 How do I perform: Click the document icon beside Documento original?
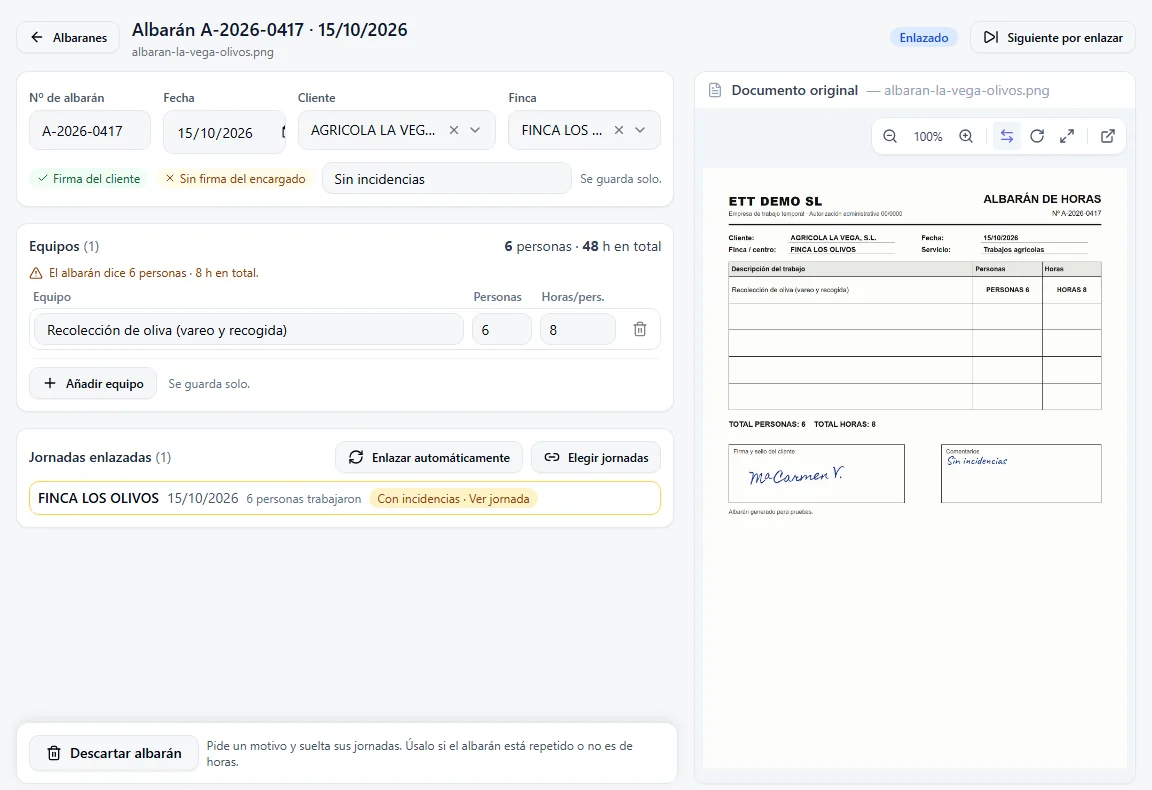coord(715,90)
